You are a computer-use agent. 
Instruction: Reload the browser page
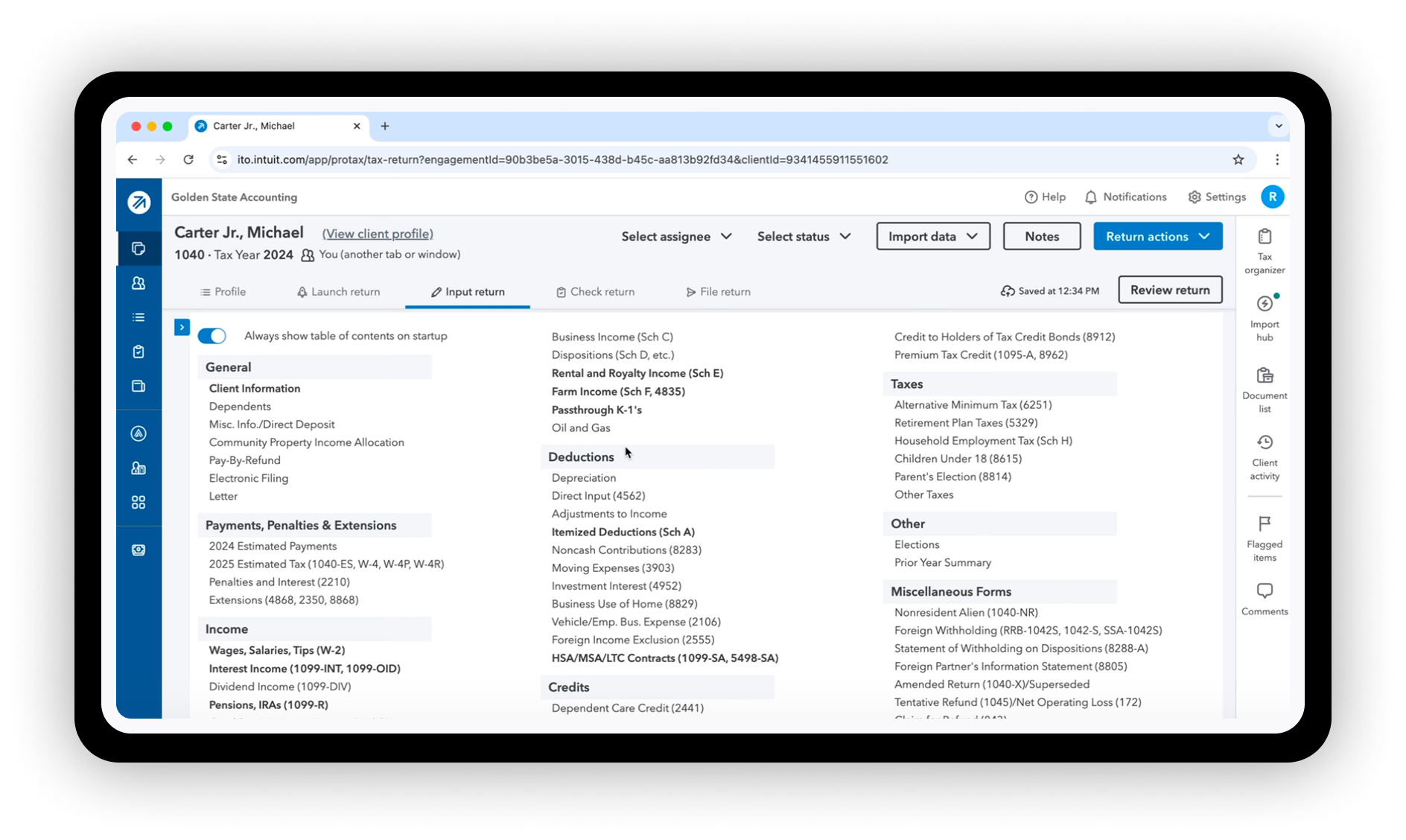(x=188, y=159)
